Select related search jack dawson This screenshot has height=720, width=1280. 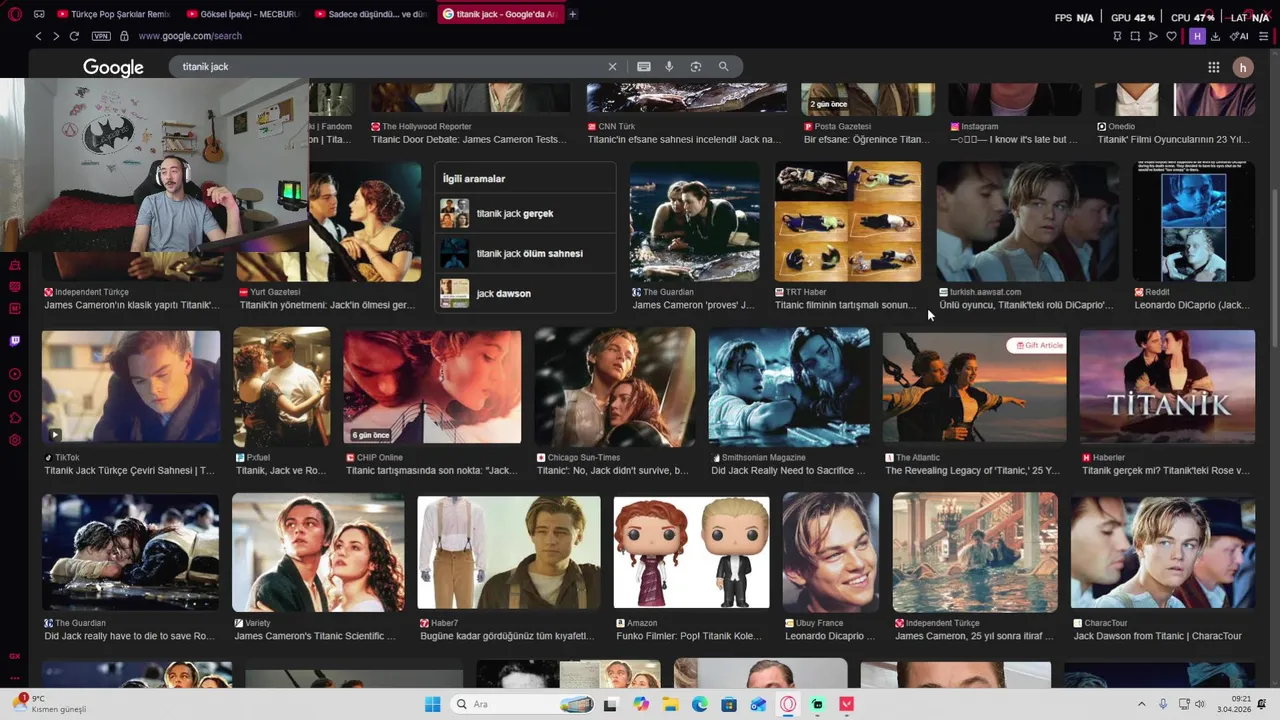(525, 293)
